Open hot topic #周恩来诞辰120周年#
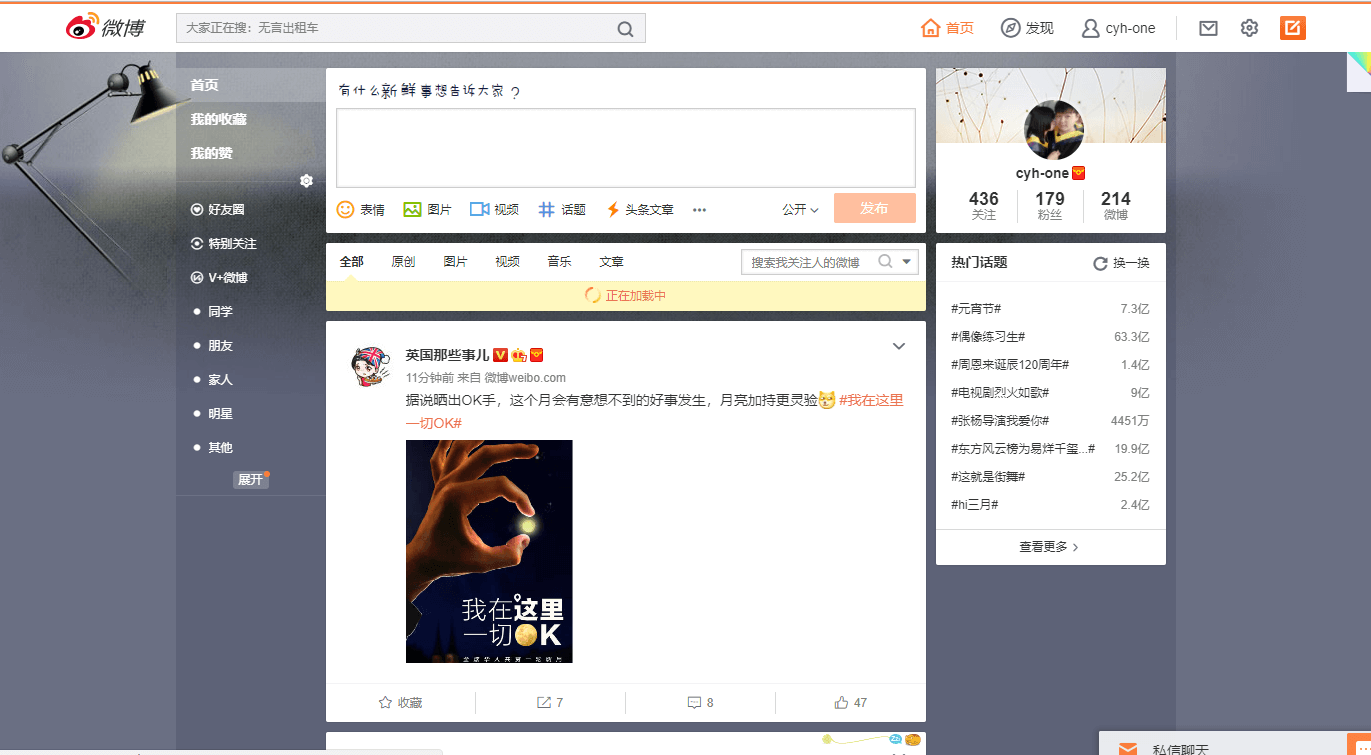 point(1010,365)
